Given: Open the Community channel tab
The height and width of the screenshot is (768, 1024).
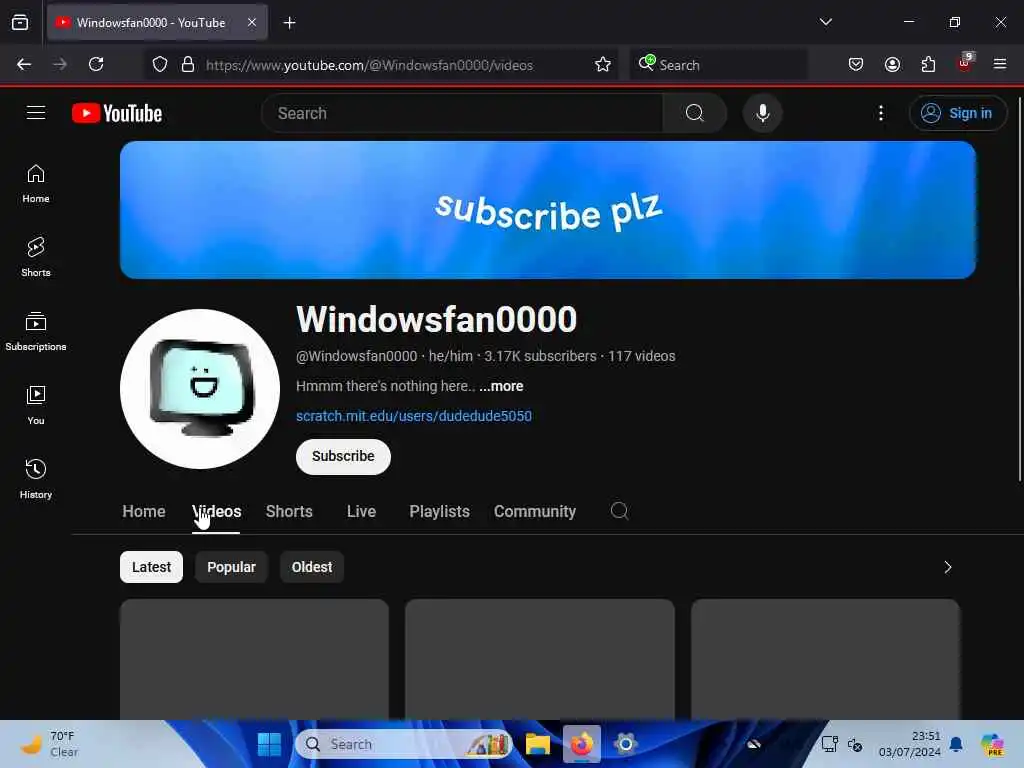Looking at the screenshot, I should (x=535, y=511).
